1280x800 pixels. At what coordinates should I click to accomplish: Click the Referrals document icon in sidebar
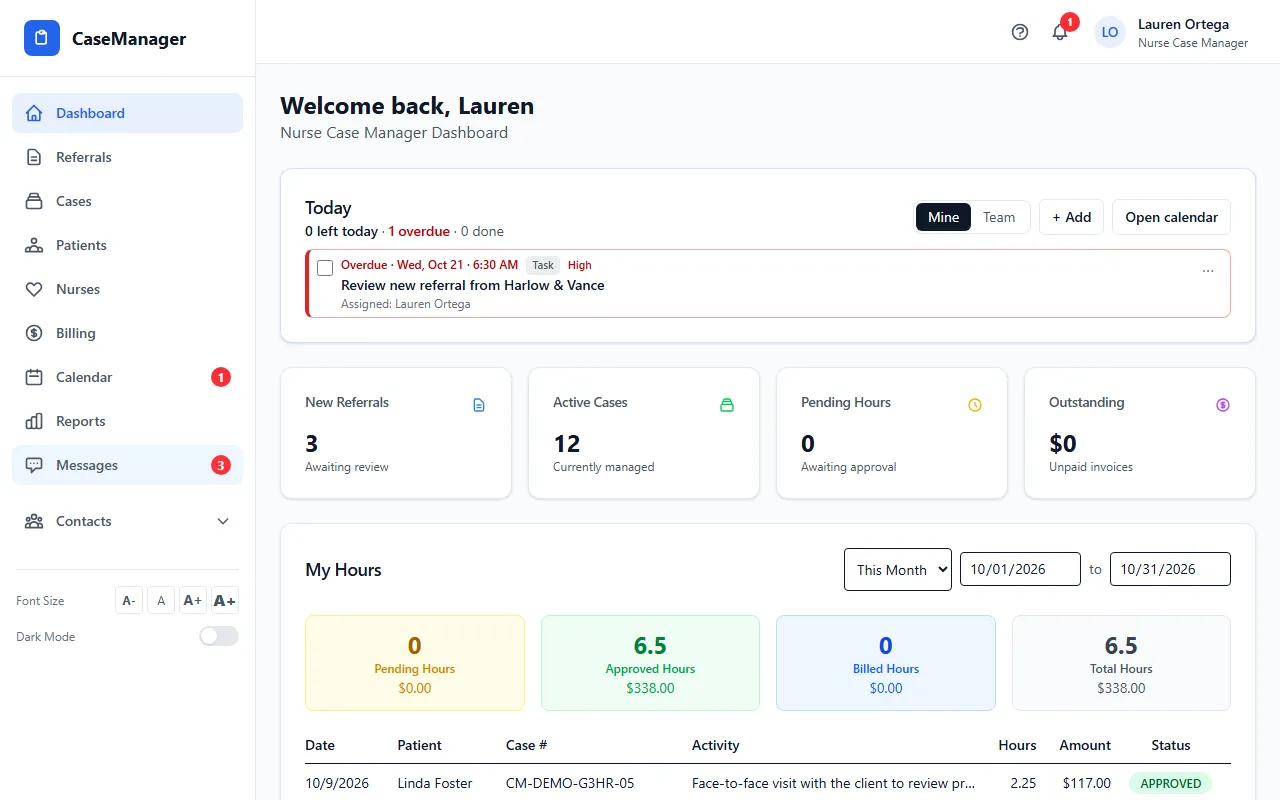pyautogui.click(x=34, y=157)
